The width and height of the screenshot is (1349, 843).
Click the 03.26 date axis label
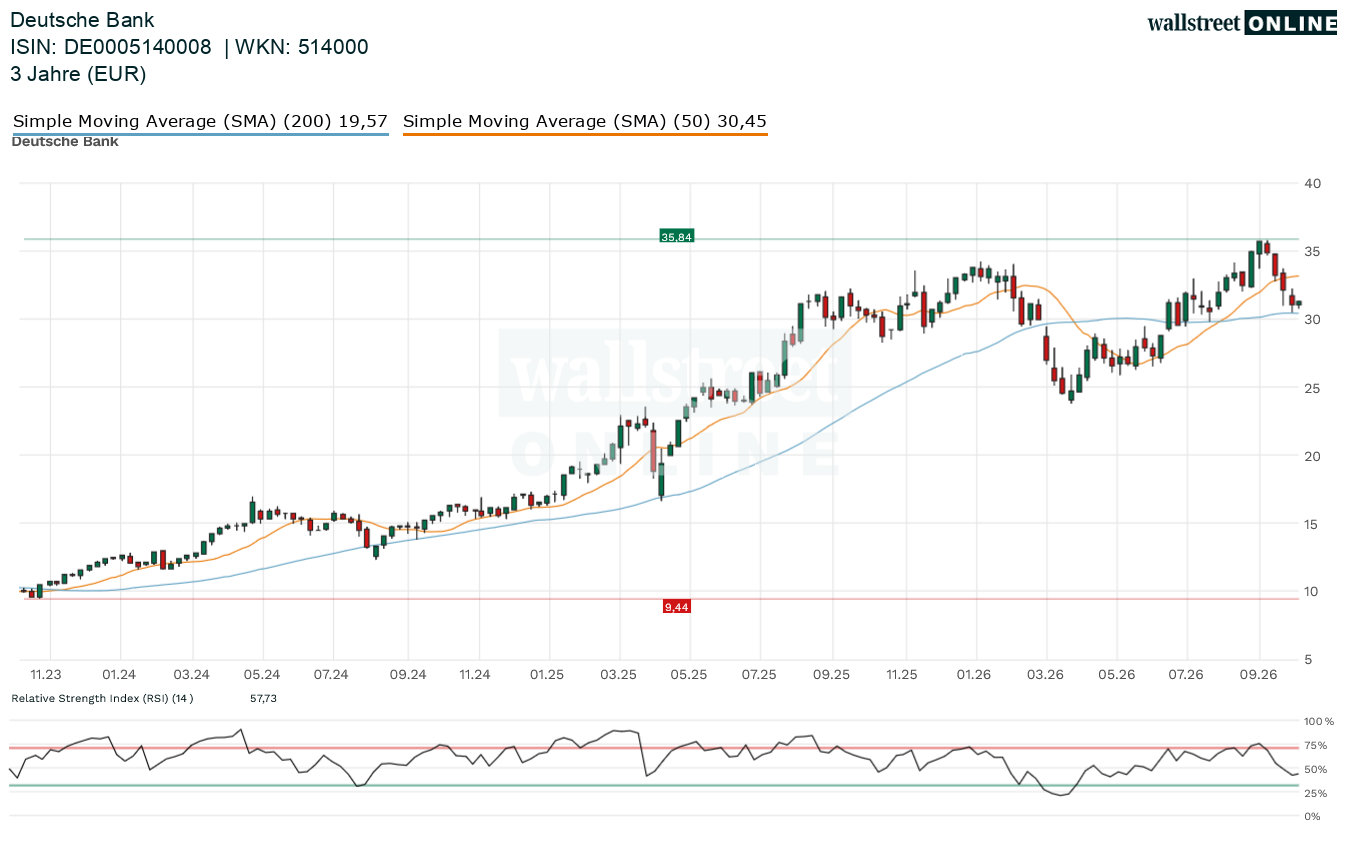click(x=1046, y=675)
